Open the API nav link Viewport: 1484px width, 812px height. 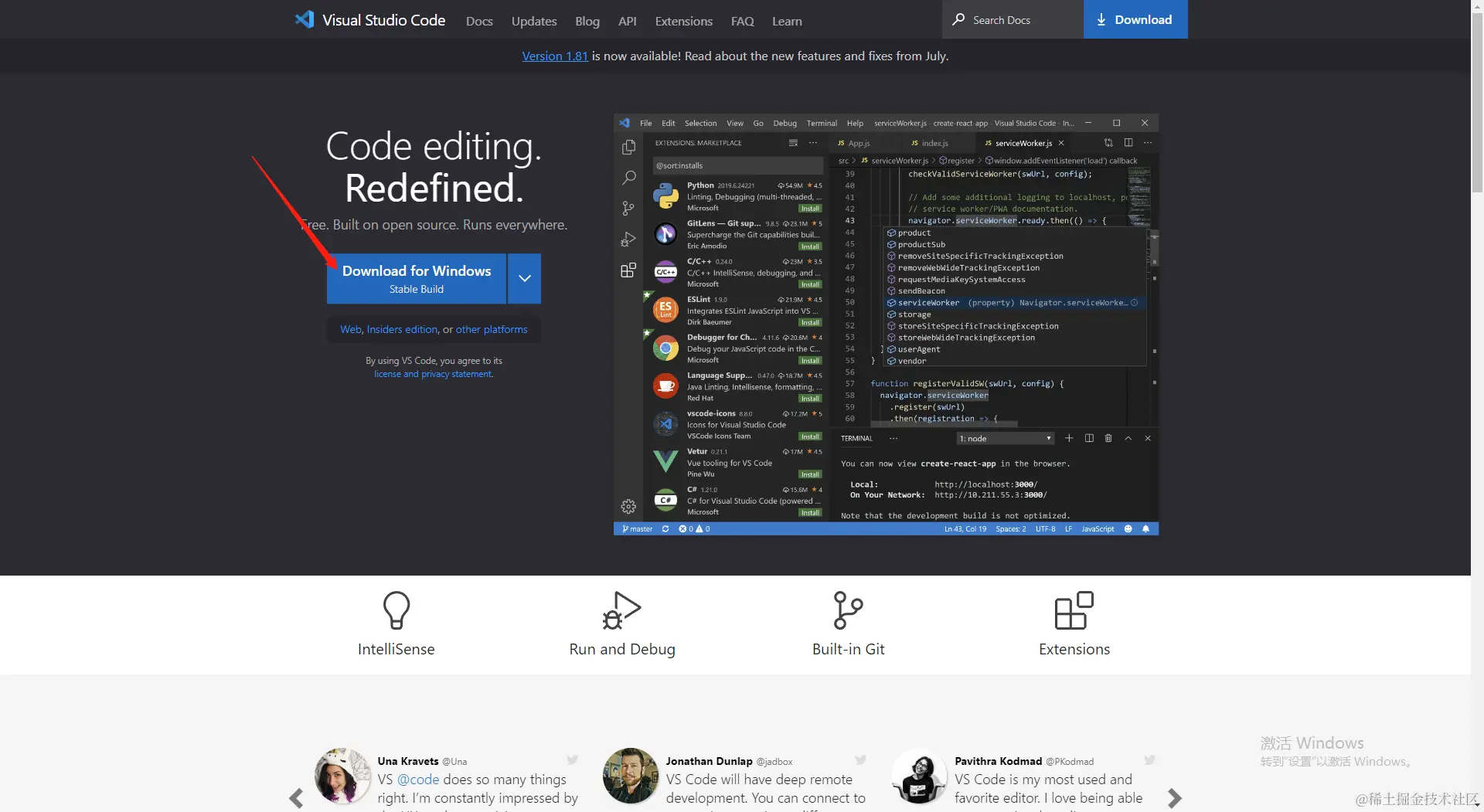[628, 21]
